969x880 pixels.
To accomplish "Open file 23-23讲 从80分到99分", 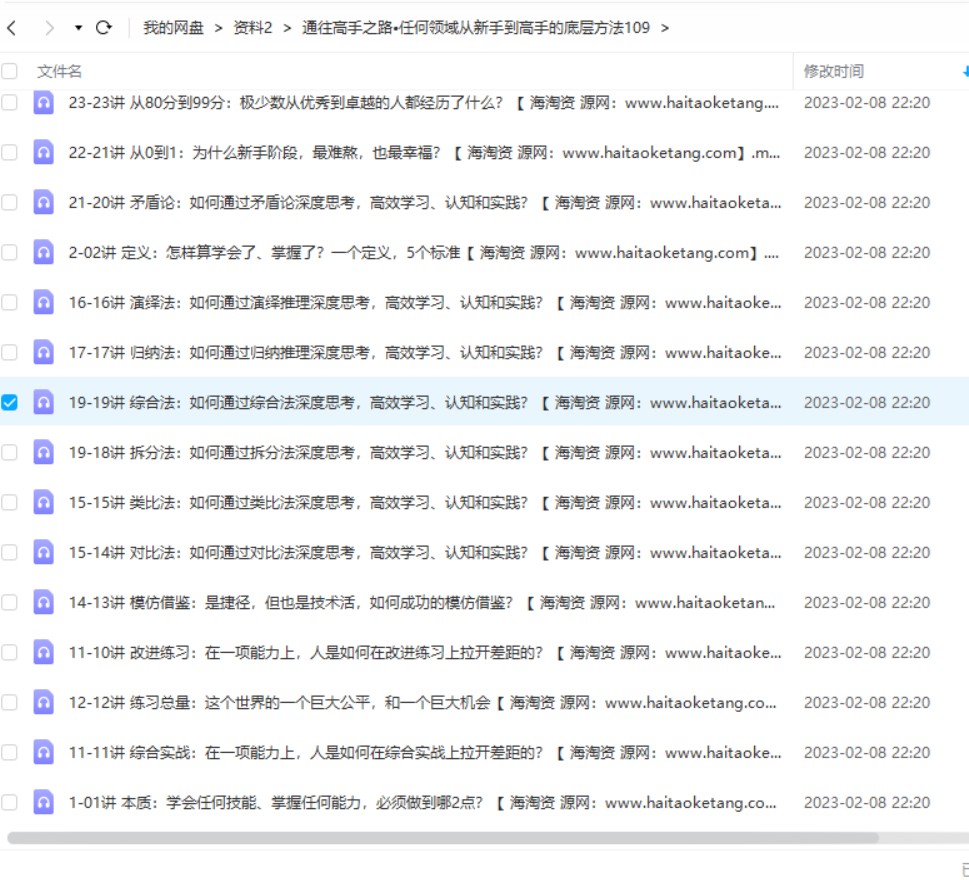I will click(x=423, y=102).
